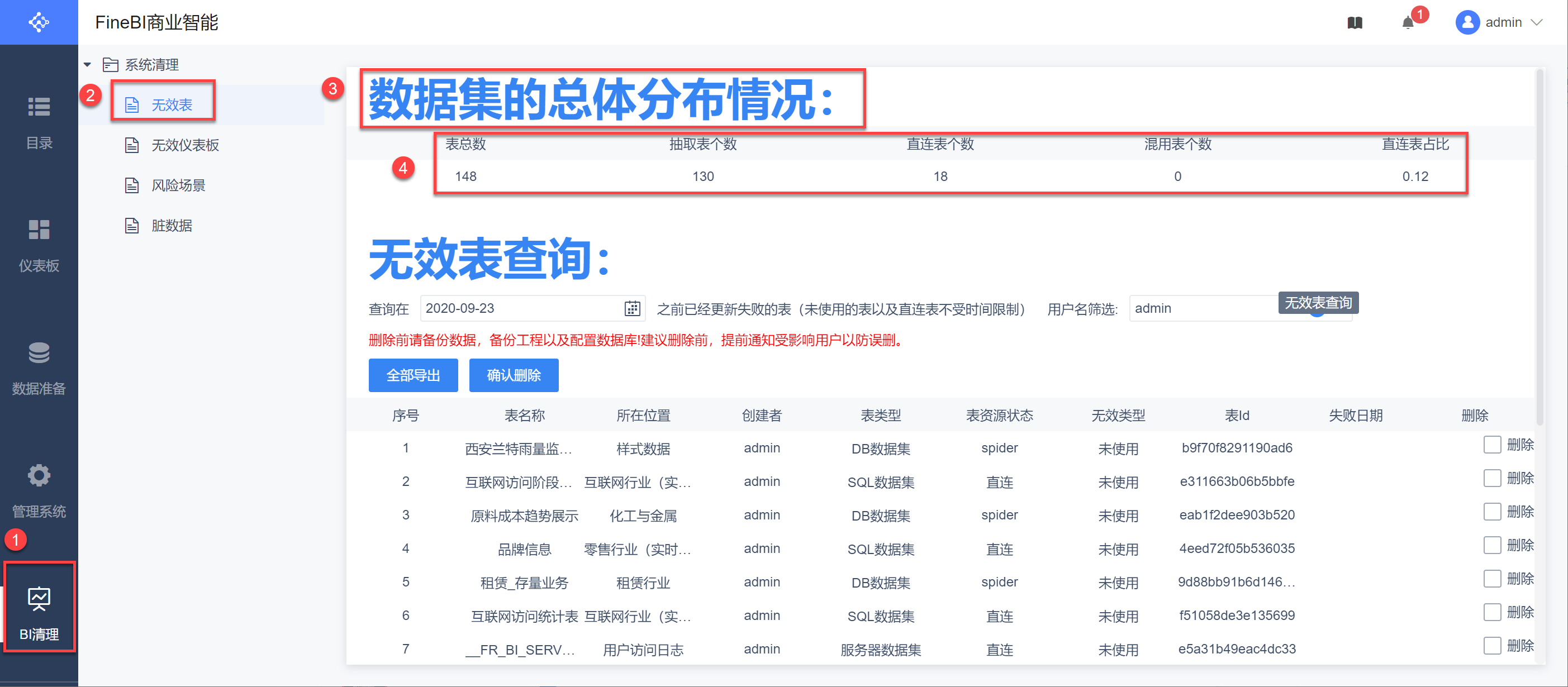Open the 目录 directory sidebar icon
Screen dimensions: 1568x687
(x=39, y=108)
